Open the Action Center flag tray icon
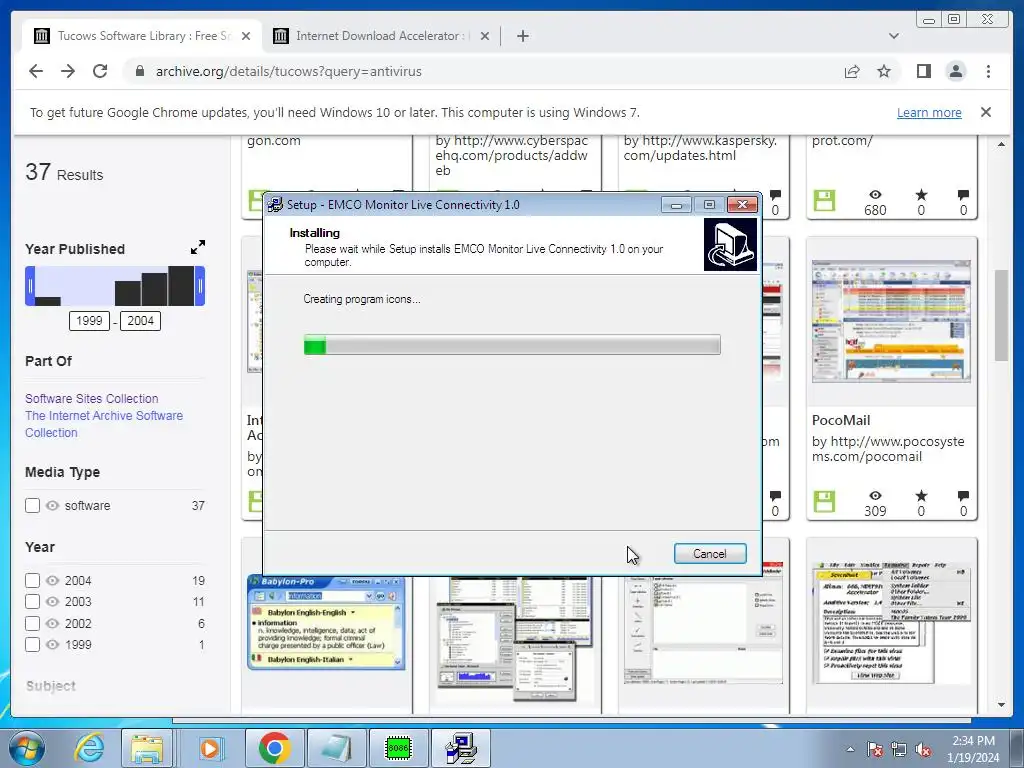Screen dimensions: 1024x768 click(874, 749)
